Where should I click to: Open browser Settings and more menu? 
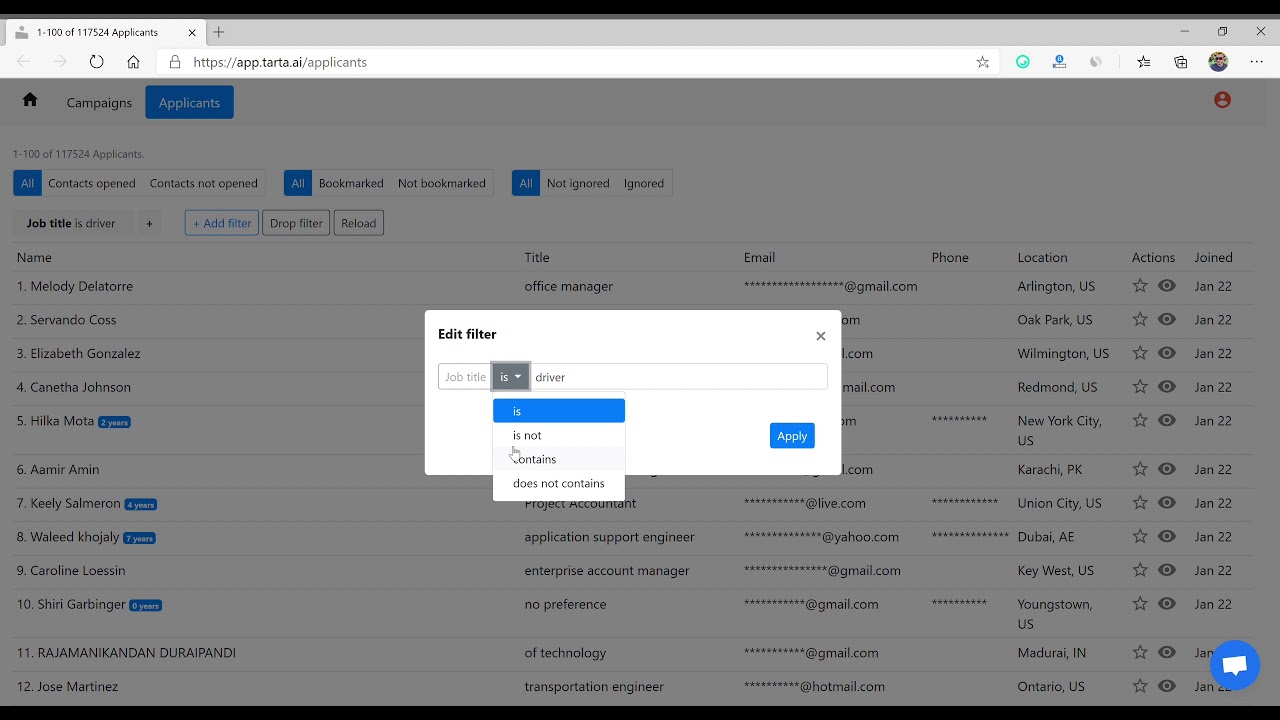click(1257, 62)
